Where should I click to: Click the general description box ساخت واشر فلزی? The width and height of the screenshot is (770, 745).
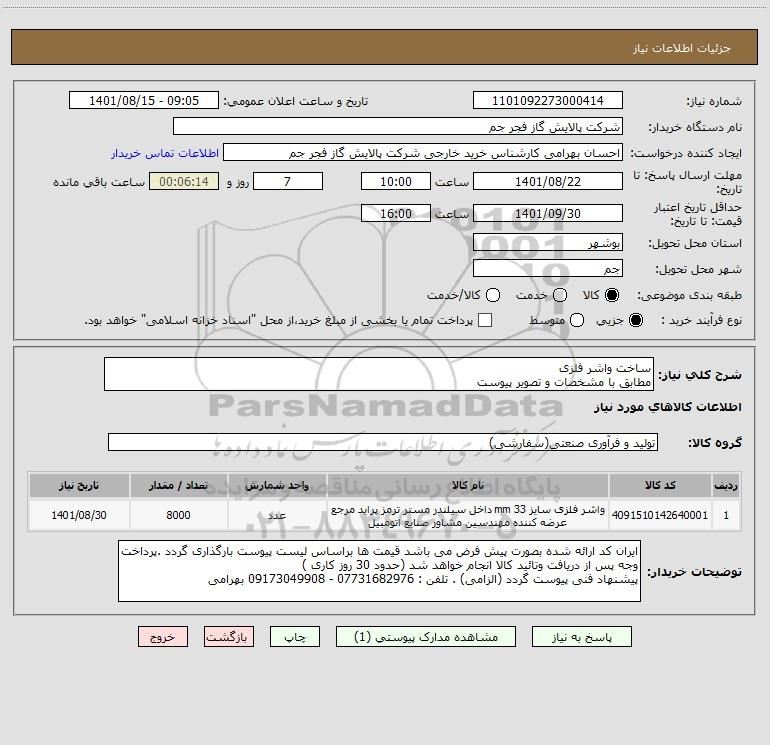(379, 374)
